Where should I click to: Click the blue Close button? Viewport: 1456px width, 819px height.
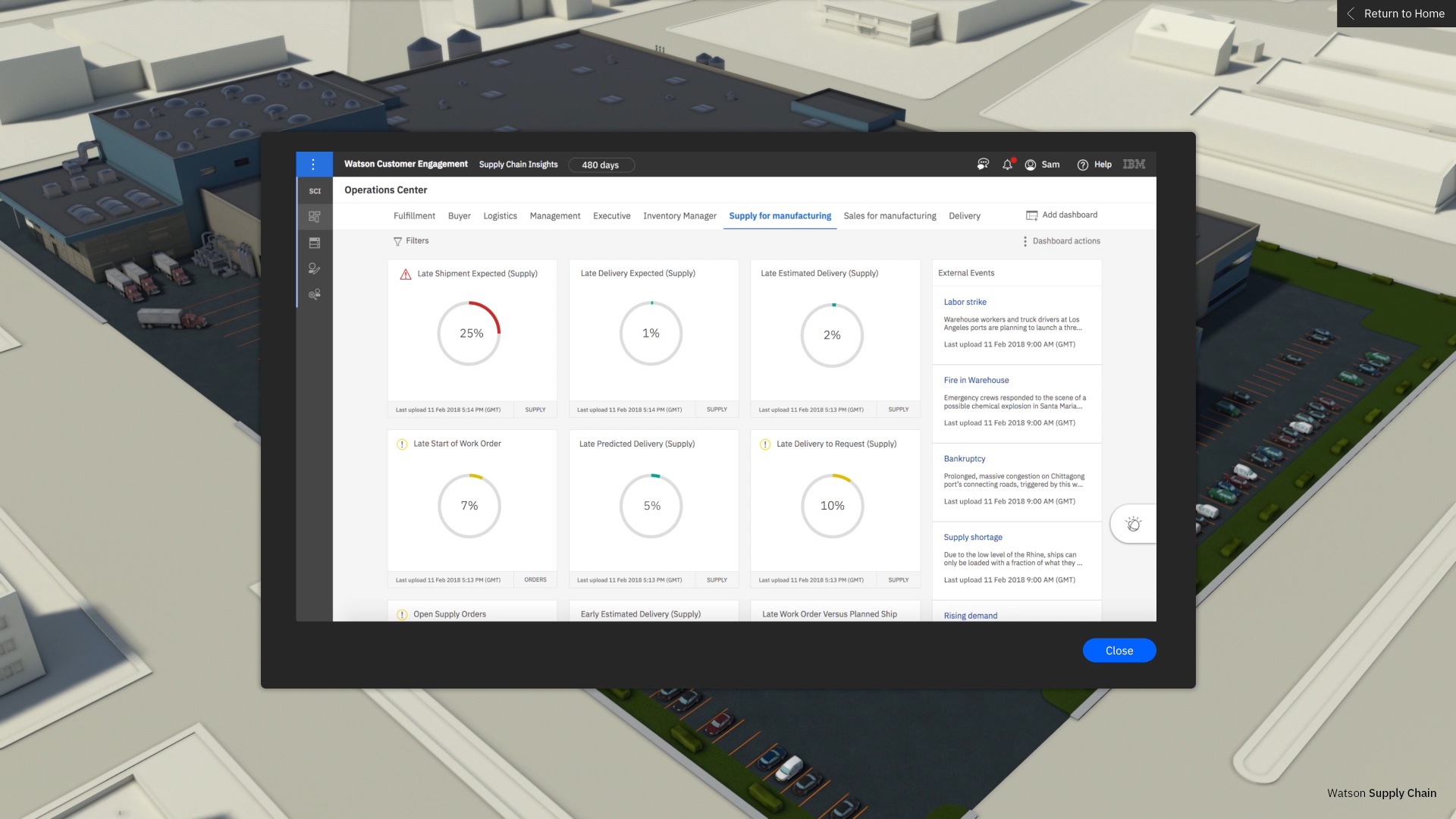(1119, 651)
